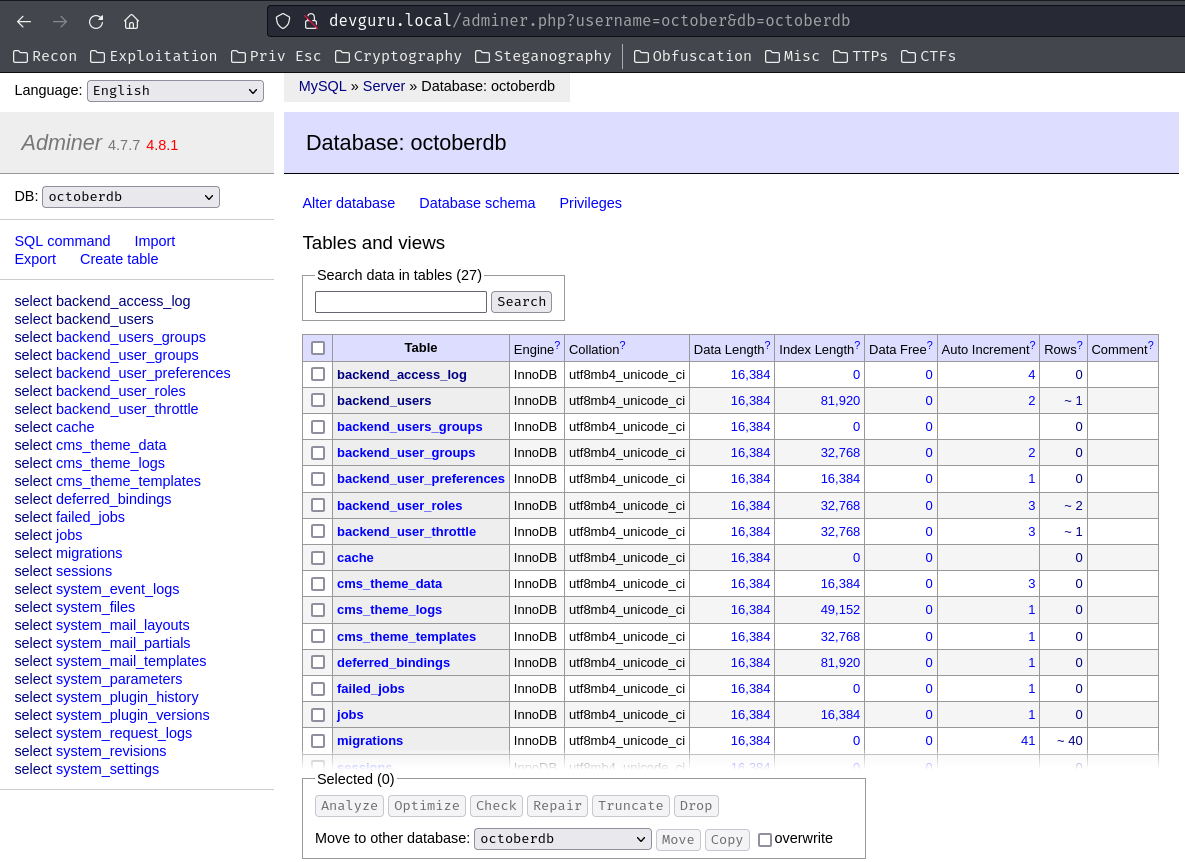Open the DB selector dropdown

tap(131, 197)
